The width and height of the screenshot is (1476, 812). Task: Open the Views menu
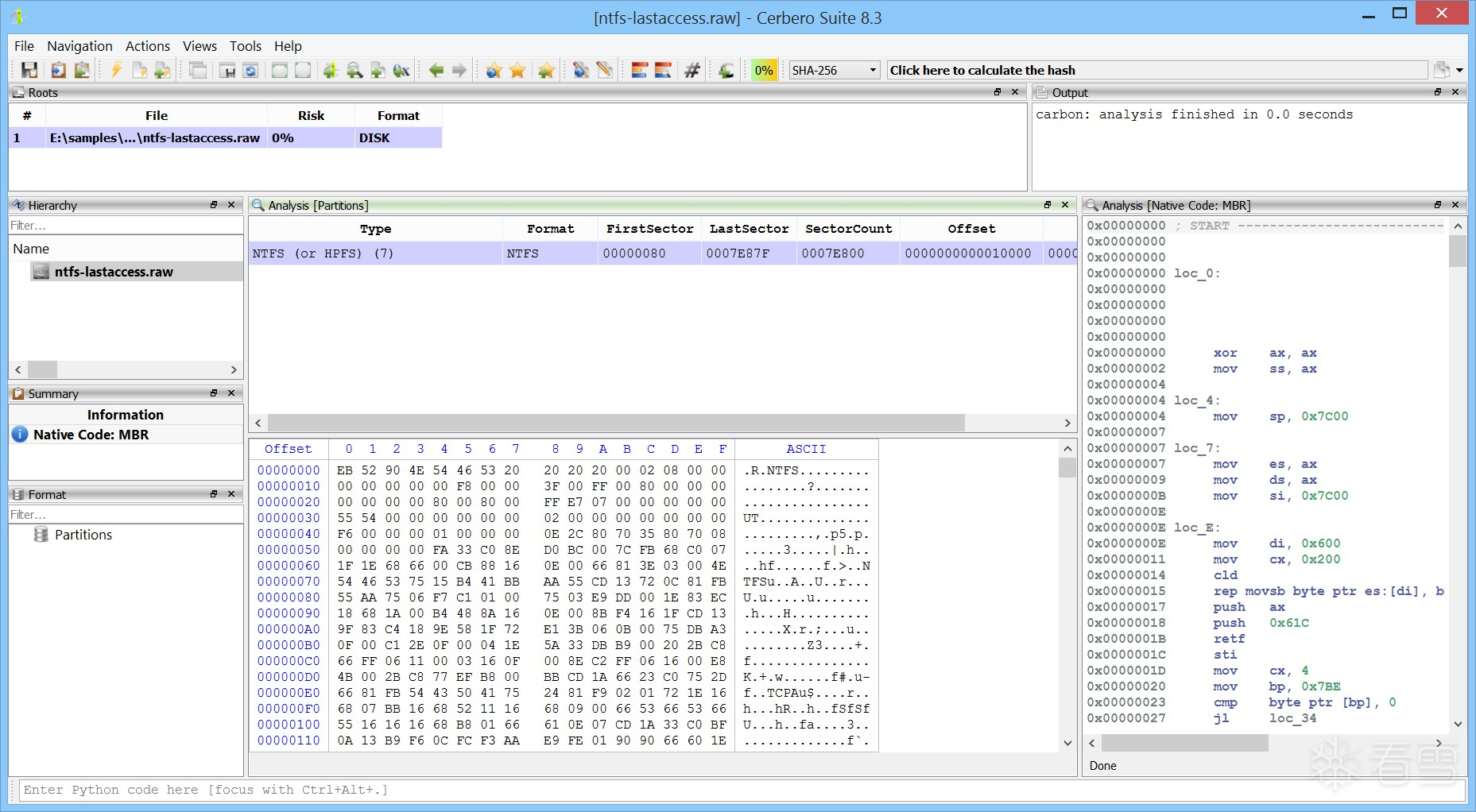click(x=200, y=46)
